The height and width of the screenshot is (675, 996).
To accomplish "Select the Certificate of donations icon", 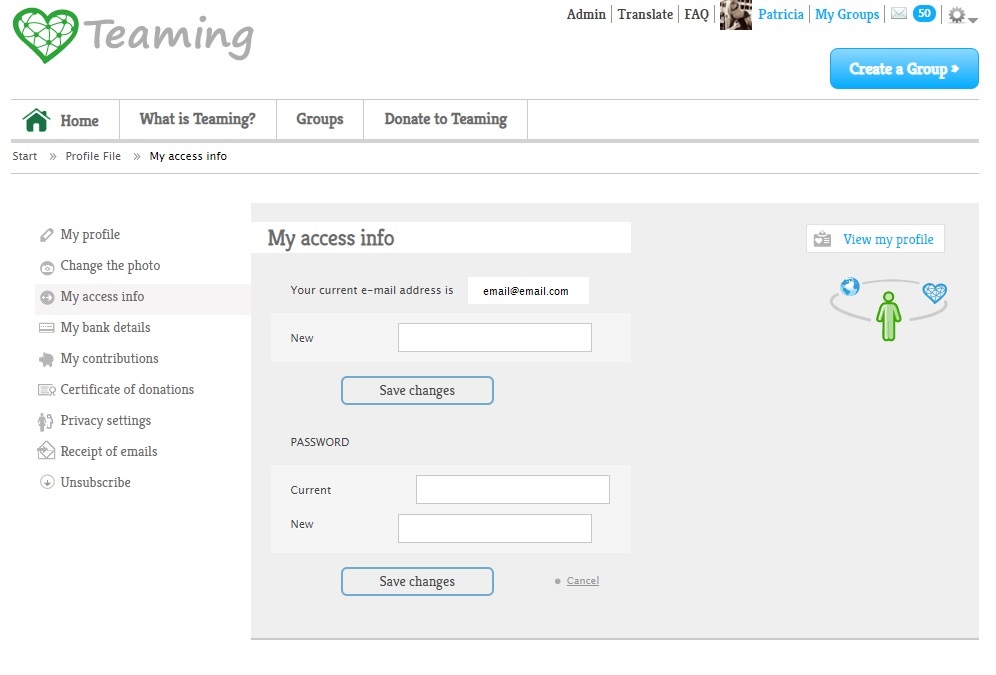I will point(47,390).
